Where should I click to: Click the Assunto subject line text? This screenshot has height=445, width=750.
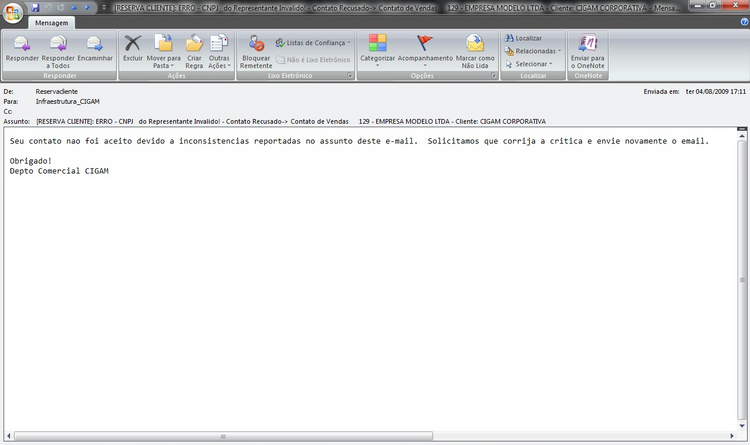[x=291, y=122]
